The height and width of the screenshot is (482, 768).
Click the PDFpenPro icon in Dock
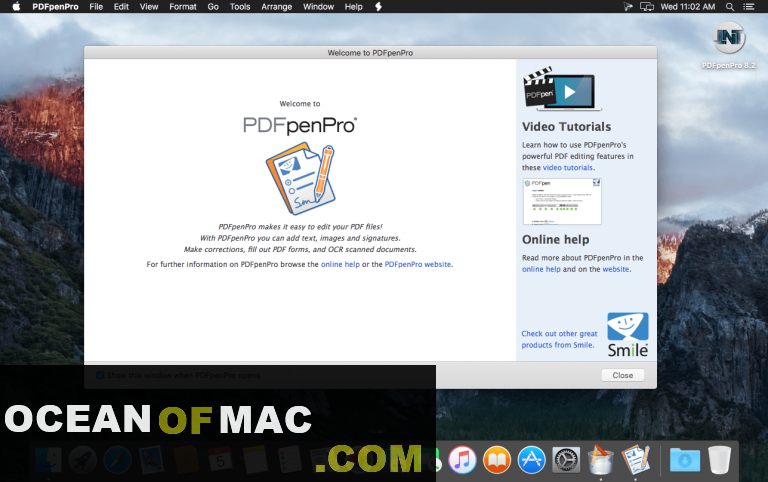pyautogui.click(x=636, y=459)
